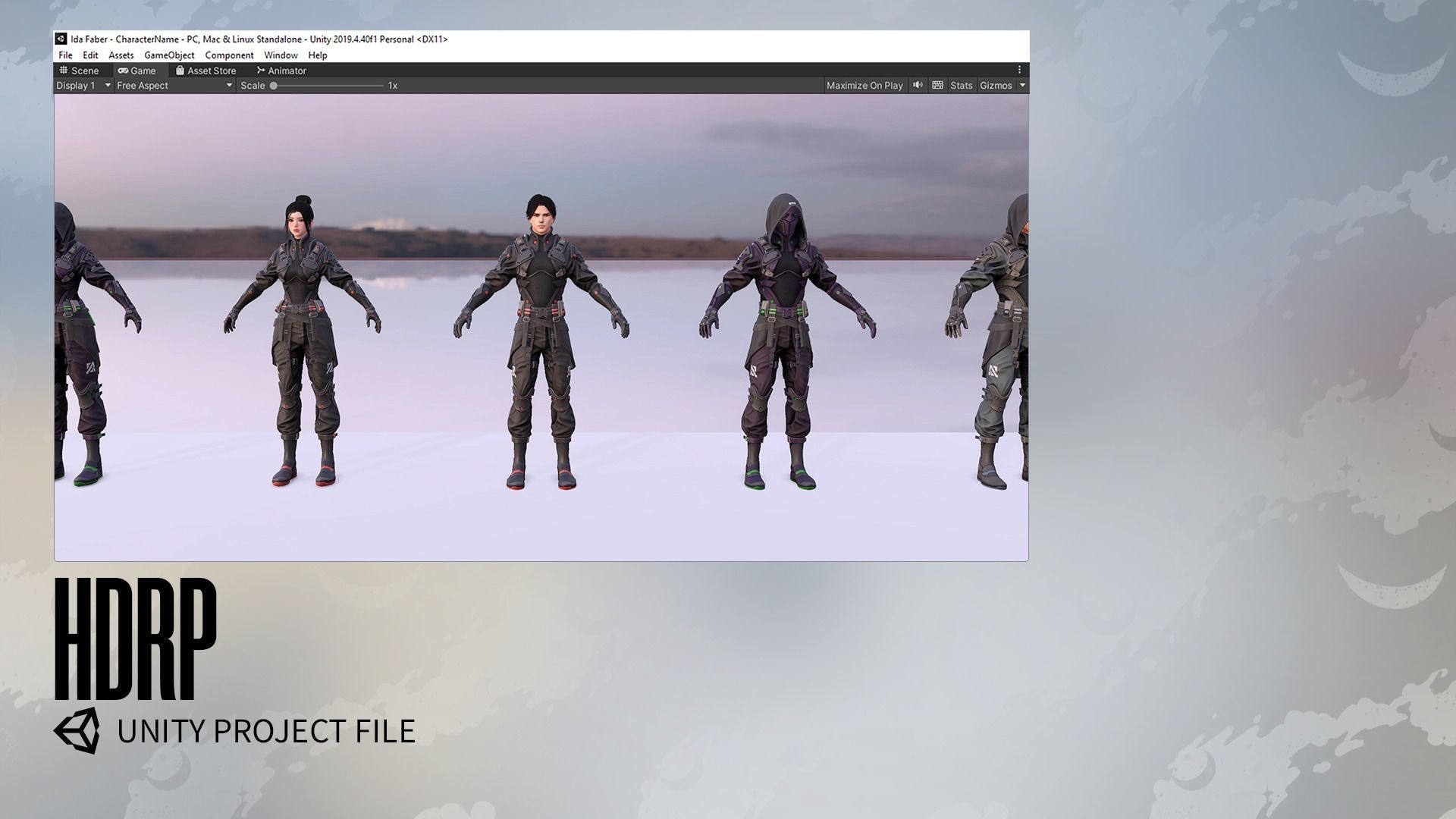
Task: Open the Component menu
Action: [229, 55]
